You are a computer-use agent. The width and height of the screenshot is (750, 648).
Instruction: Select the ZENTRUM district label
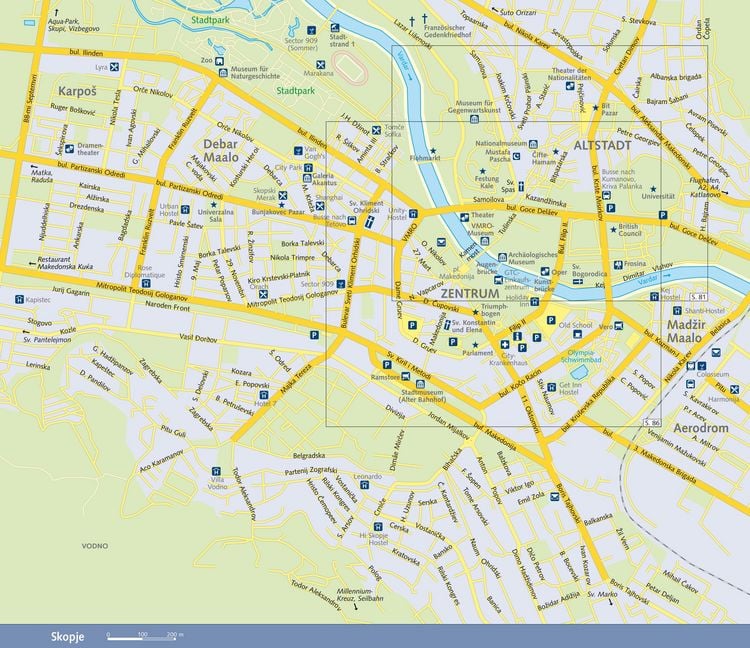(470, 293)
